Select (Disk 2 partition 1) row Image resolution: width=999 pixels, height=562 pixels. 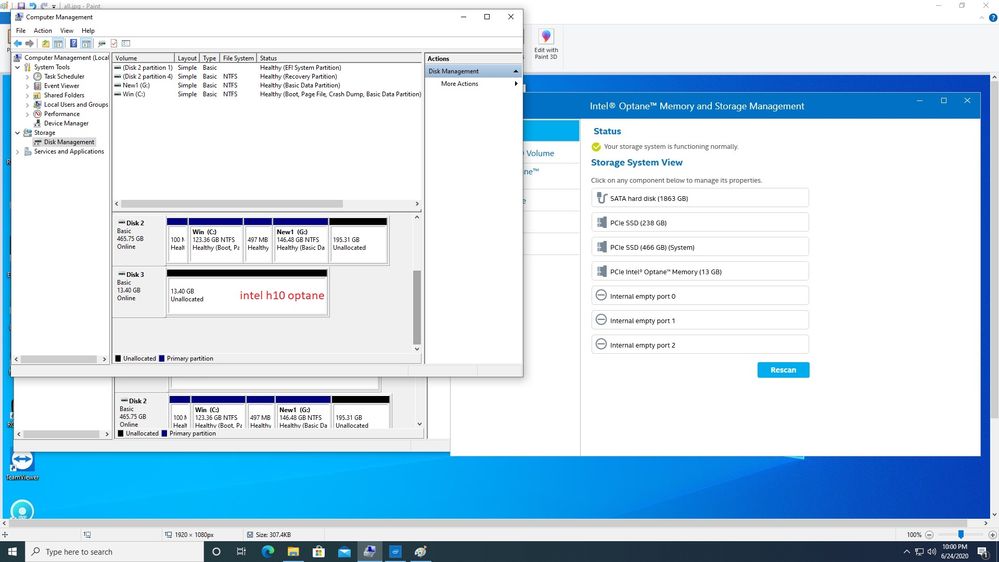tap(268, 68)
